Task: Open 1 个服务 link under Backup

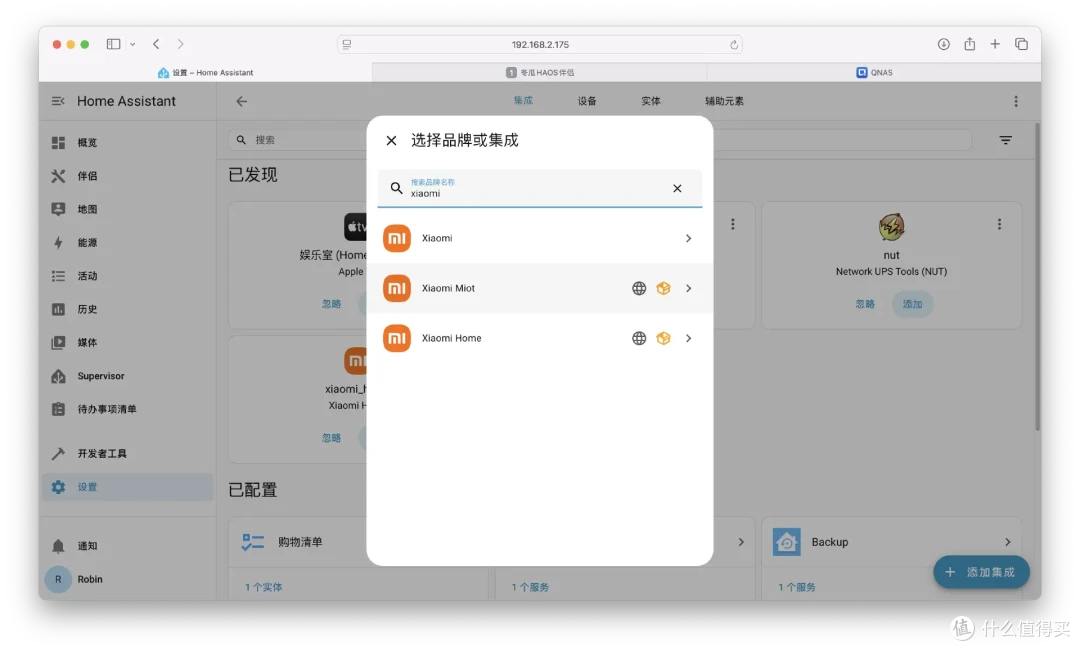Action: [x=797, y=587]
